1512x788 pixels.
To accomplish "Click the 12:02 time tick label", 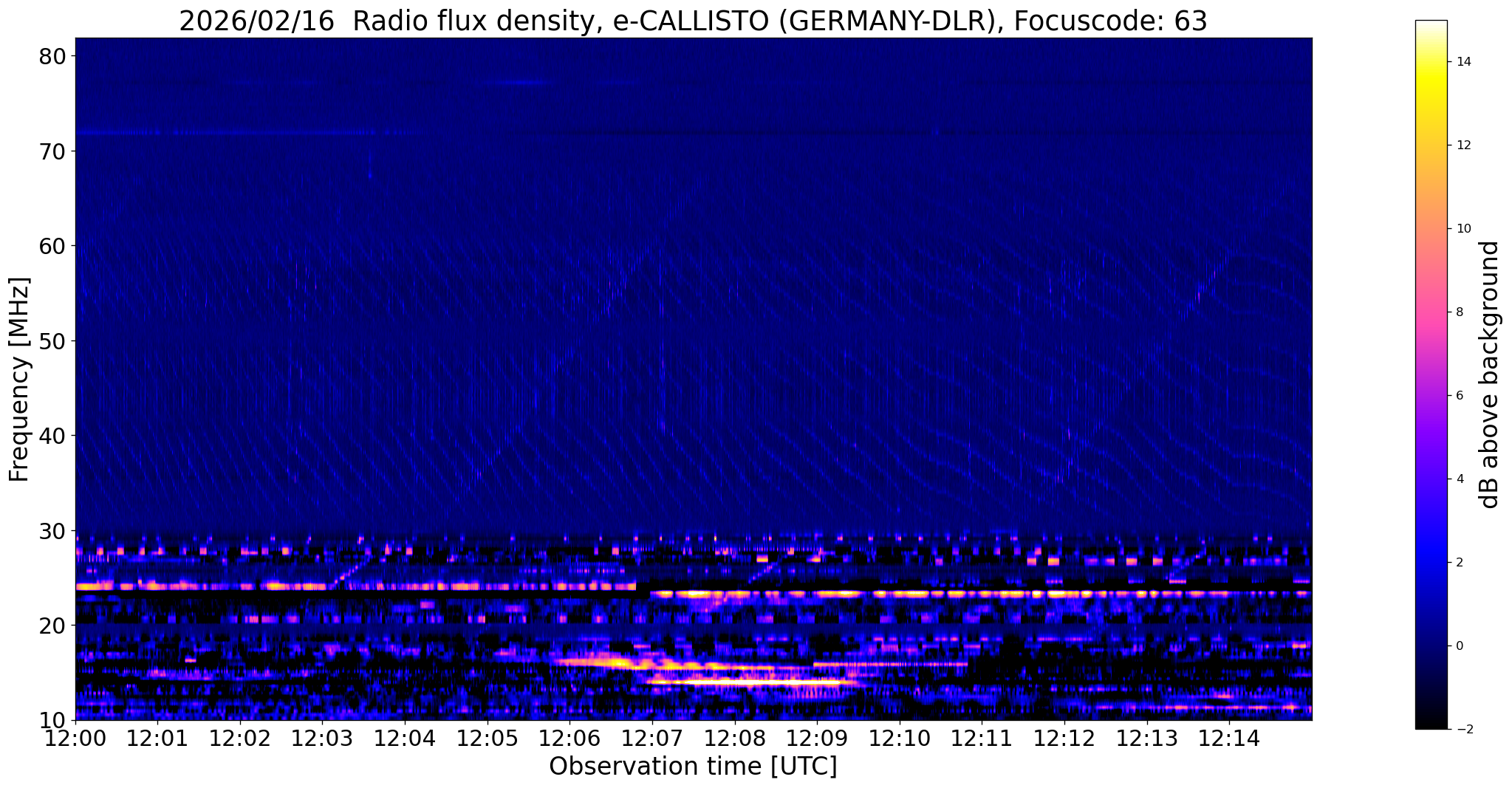I will coord(241,738).
